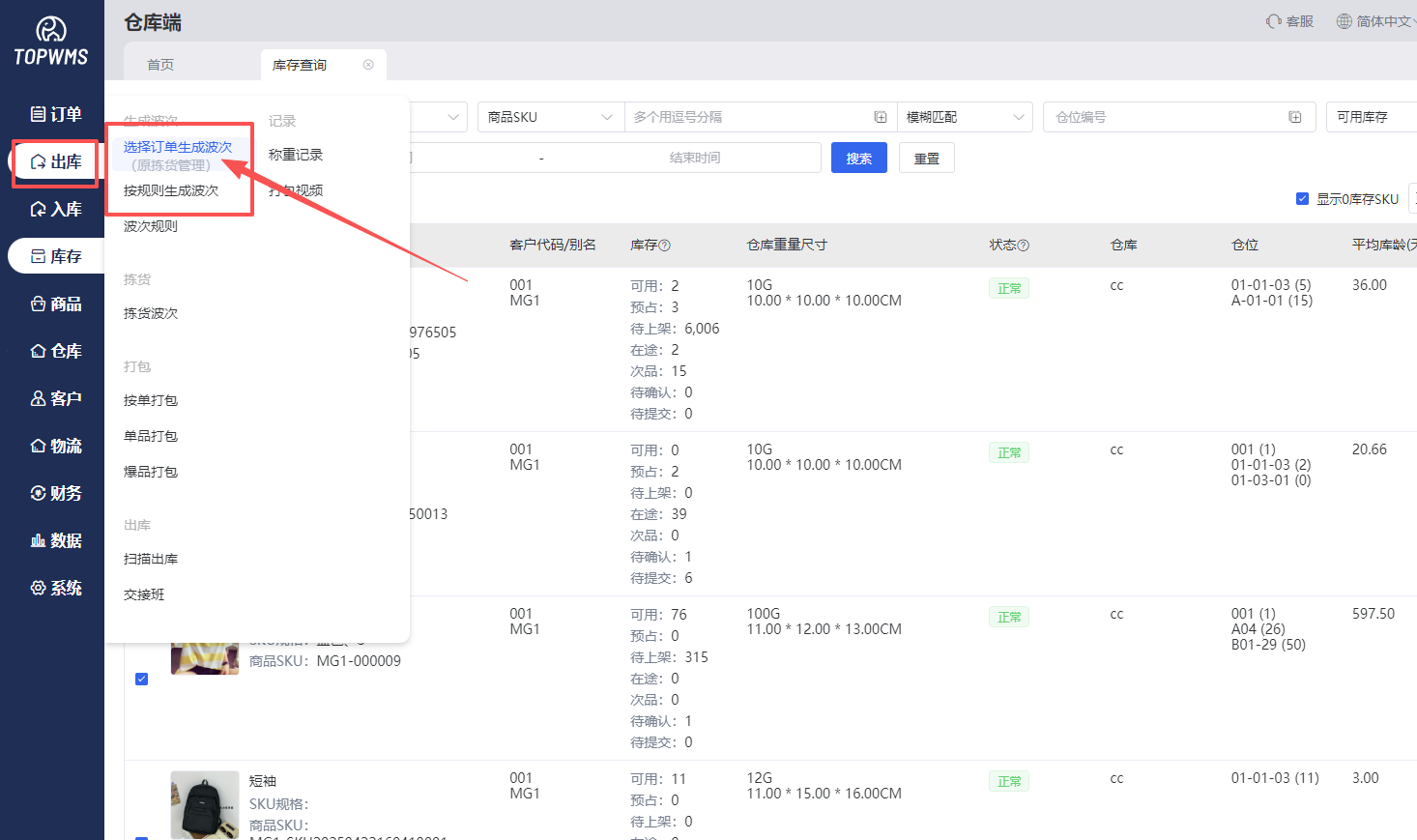The height and width of the screenshot is (840, 1417).
Task: Toggle the 显示0库存SKU checkbox
Action: coord(1302,198)
